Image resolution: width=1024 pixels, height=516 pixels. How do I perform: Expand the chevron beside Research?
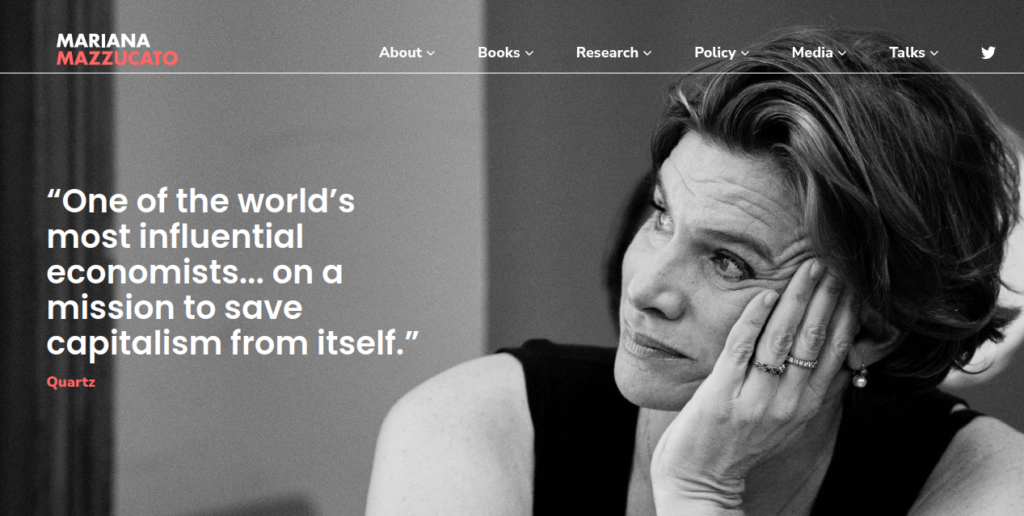(x=647, y=54)
